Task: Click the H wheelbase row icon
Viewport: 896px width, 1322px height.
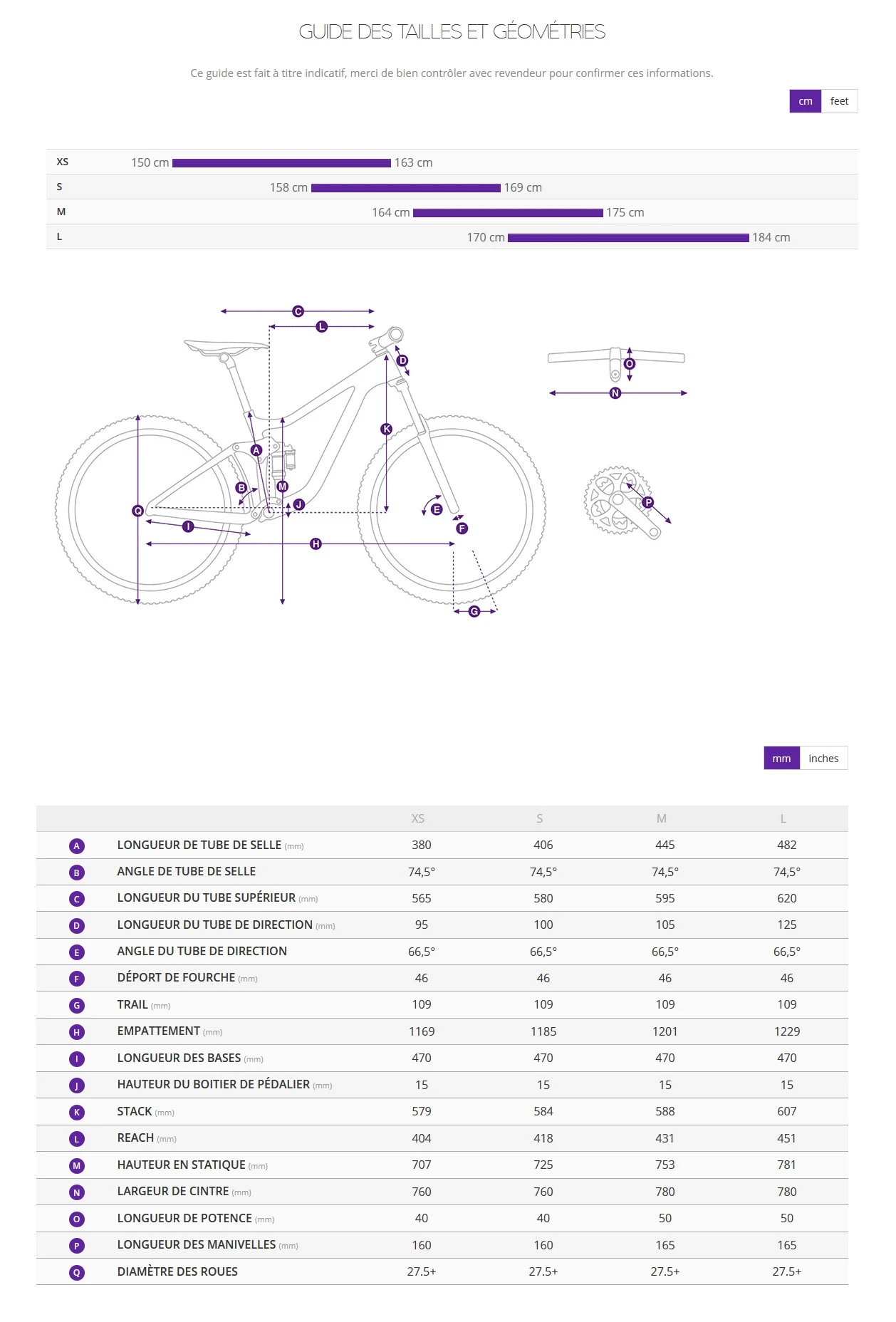Action: click(77, 1032)
